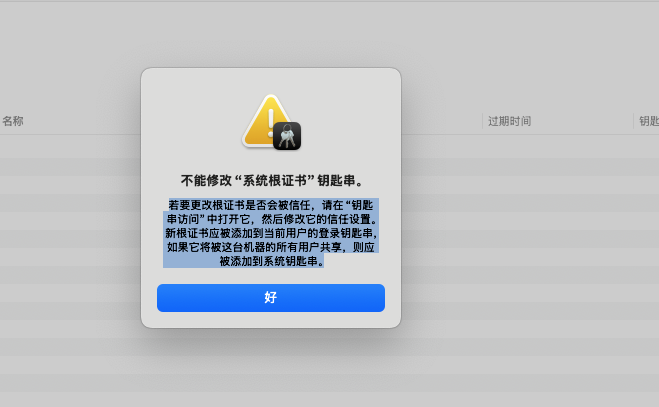Click the column divider left of 钥匙 header
This screenshot has height=407, width=659.
point(633,121)
